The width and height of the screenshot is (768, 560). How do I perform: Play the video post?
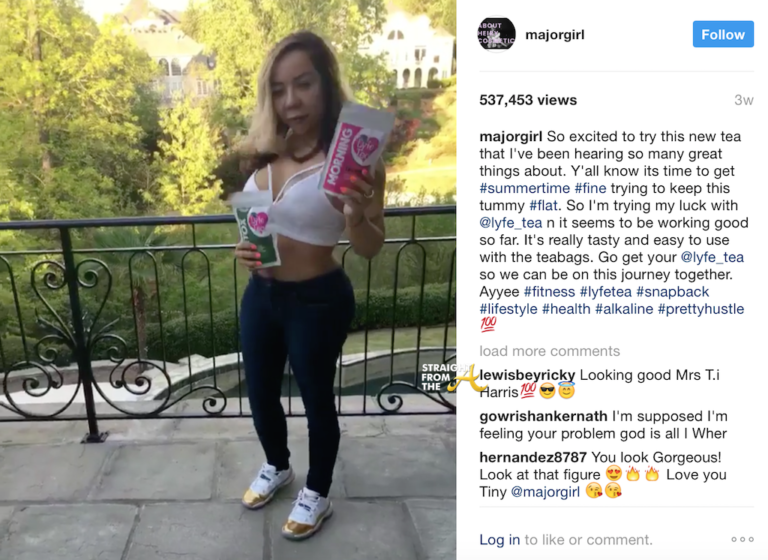(228, 280)
